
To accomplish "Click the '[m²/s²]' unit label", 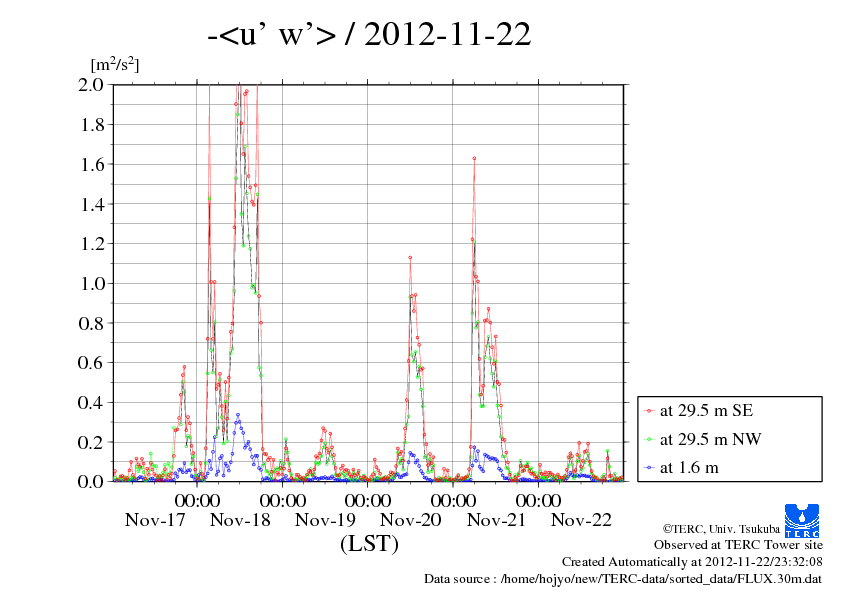I will click(115, 64).
